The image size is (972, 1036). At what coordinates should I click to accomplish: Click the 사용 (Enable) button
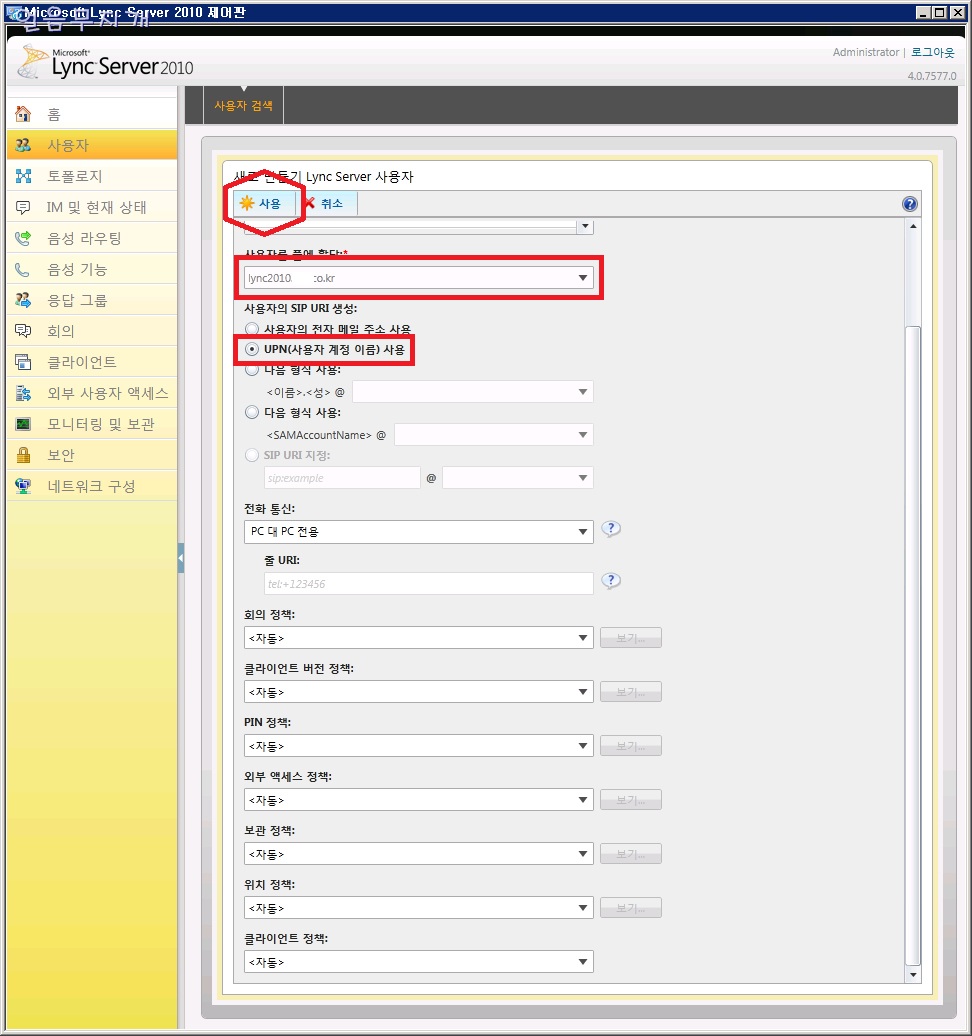[262, 204]
